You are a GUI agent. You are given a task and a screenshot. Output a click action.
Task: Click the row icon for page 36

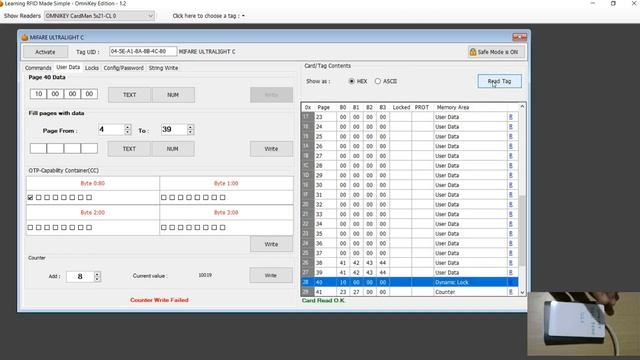pyautogui.click(x=511, y=243)
